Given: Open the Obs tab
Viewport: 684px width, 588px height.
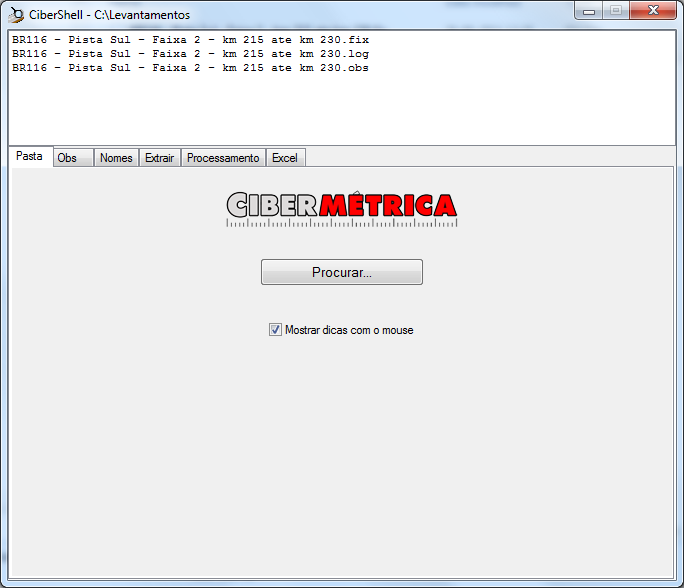Looking at the screenshot, I should point(73,157).
